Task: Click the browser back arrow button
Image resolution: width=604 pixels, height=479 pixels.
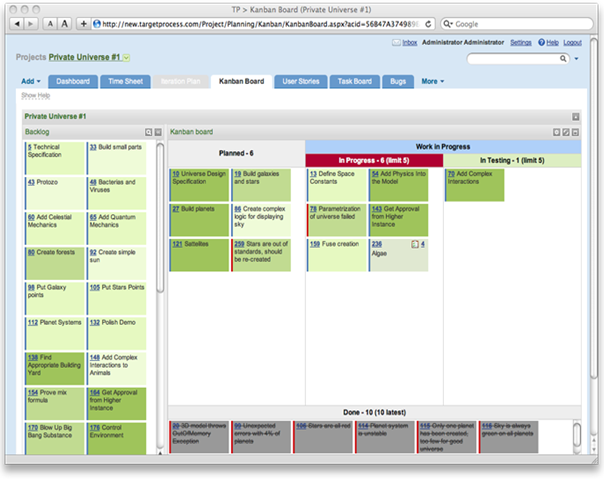Action: point(17,24)
